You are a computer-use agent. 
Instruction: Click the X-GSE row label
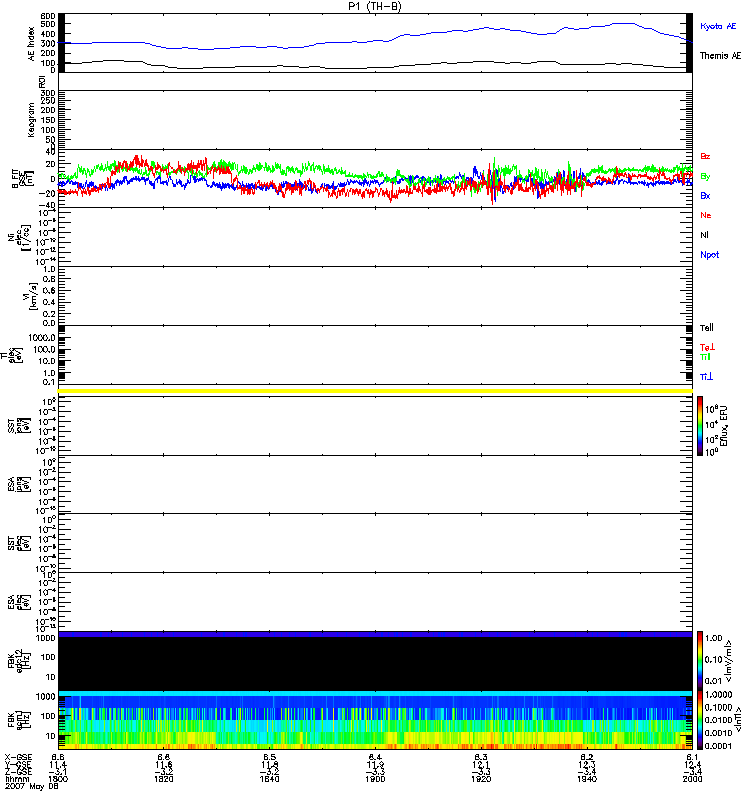click(x=18, y=757)
